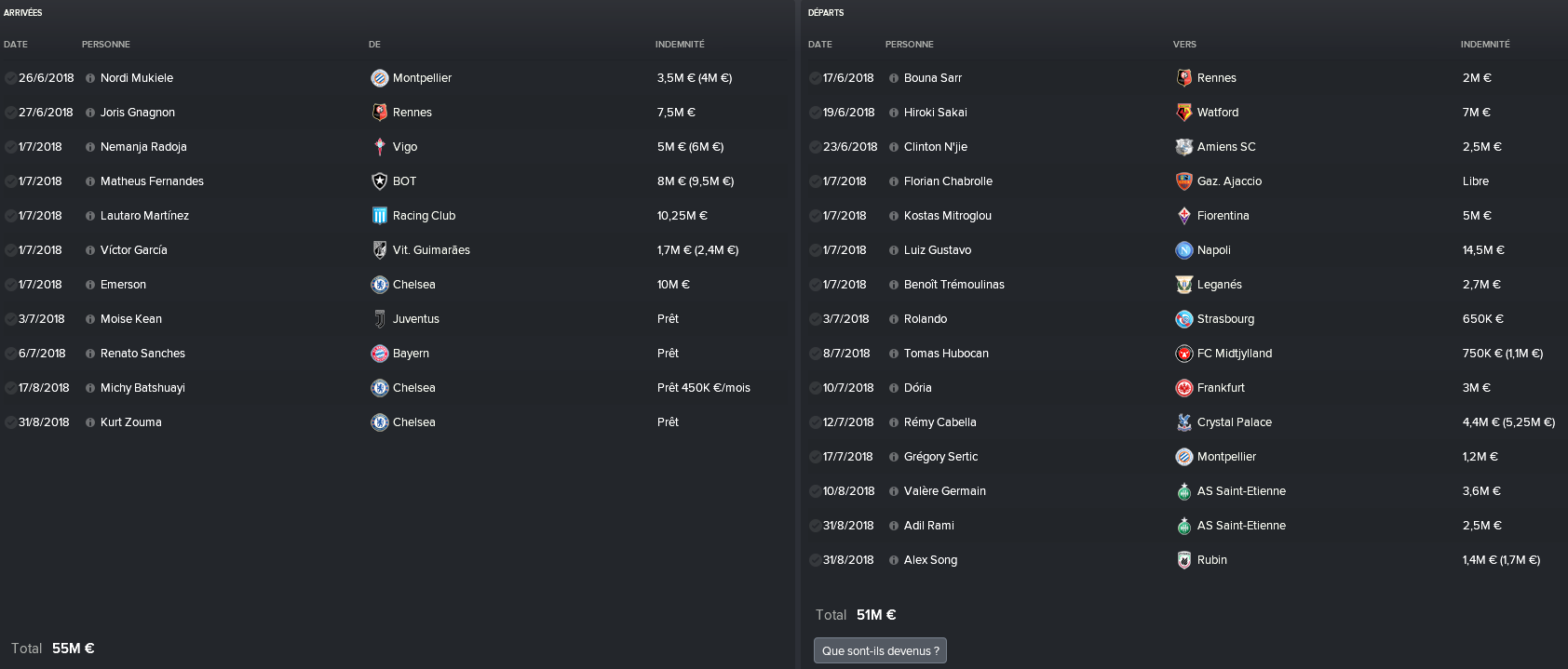Click the Crystal Palace crest icon
The image size is (1568, 669).
(1183, 422)
